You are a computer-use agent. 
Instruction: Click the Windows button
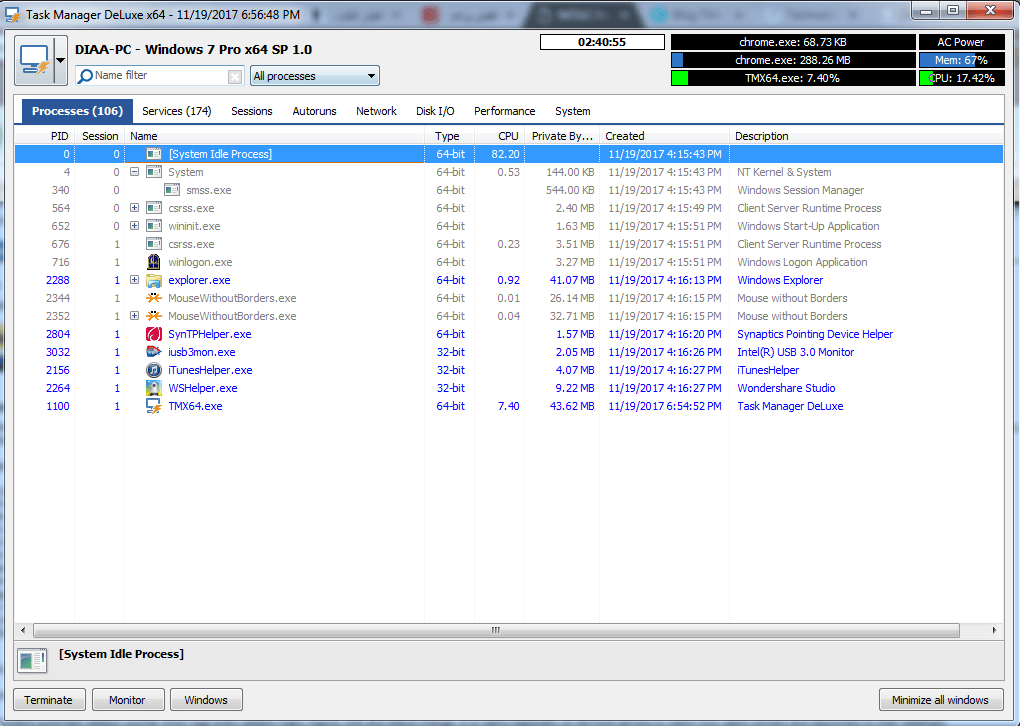click(206, 700)
